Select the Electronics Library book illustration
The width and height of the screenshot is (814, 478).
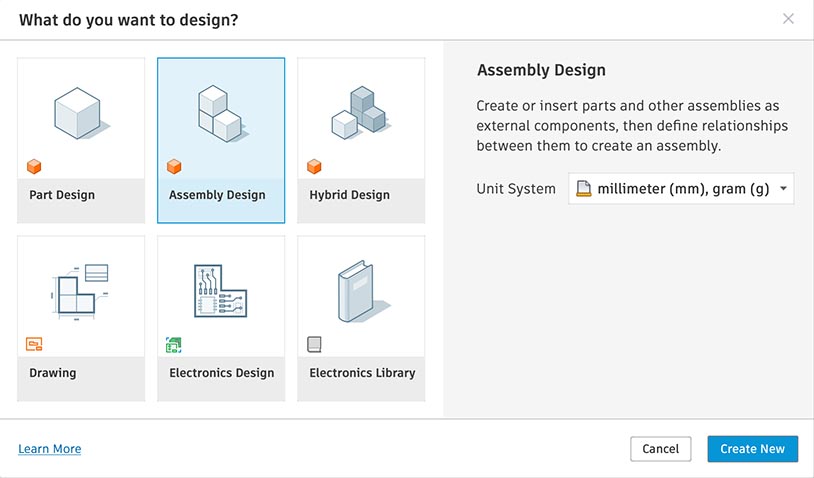(x=362, y=292)
